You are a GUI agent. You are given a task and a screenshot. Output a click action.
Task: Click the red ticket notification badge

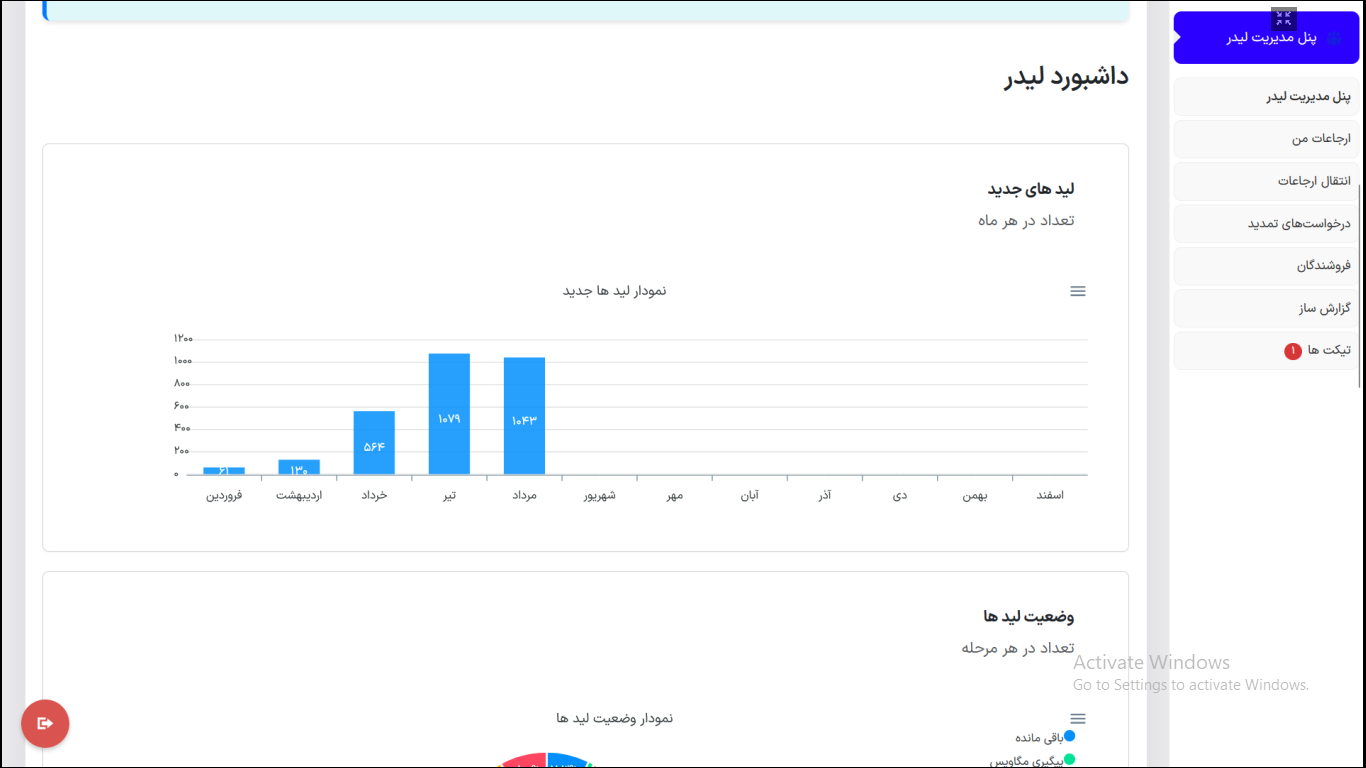tap(1292, 351)
